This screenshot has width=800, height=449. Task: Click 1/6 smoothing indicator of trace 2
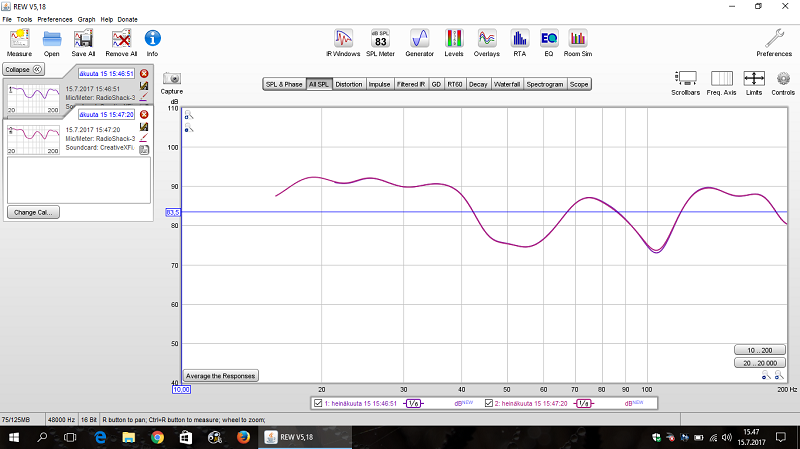[x=583, y=404]
